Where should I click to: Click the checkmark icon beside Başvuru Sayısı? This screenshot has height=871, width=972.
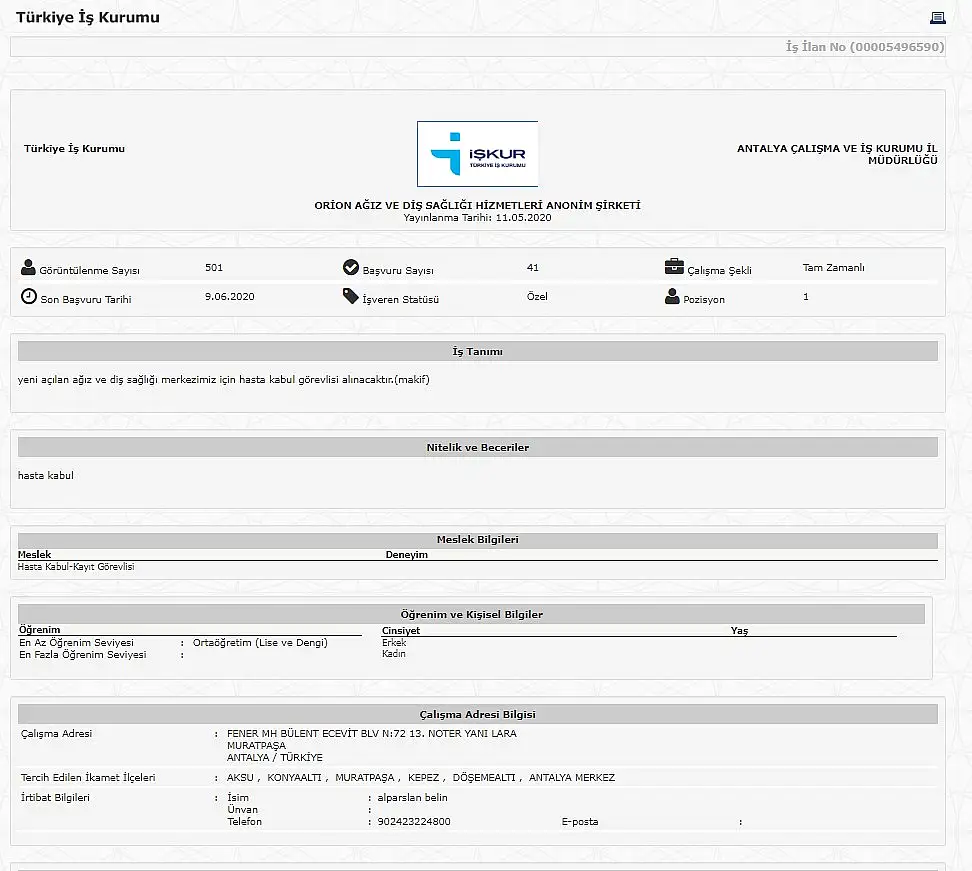pyautogui.click(x=351, y=267)
